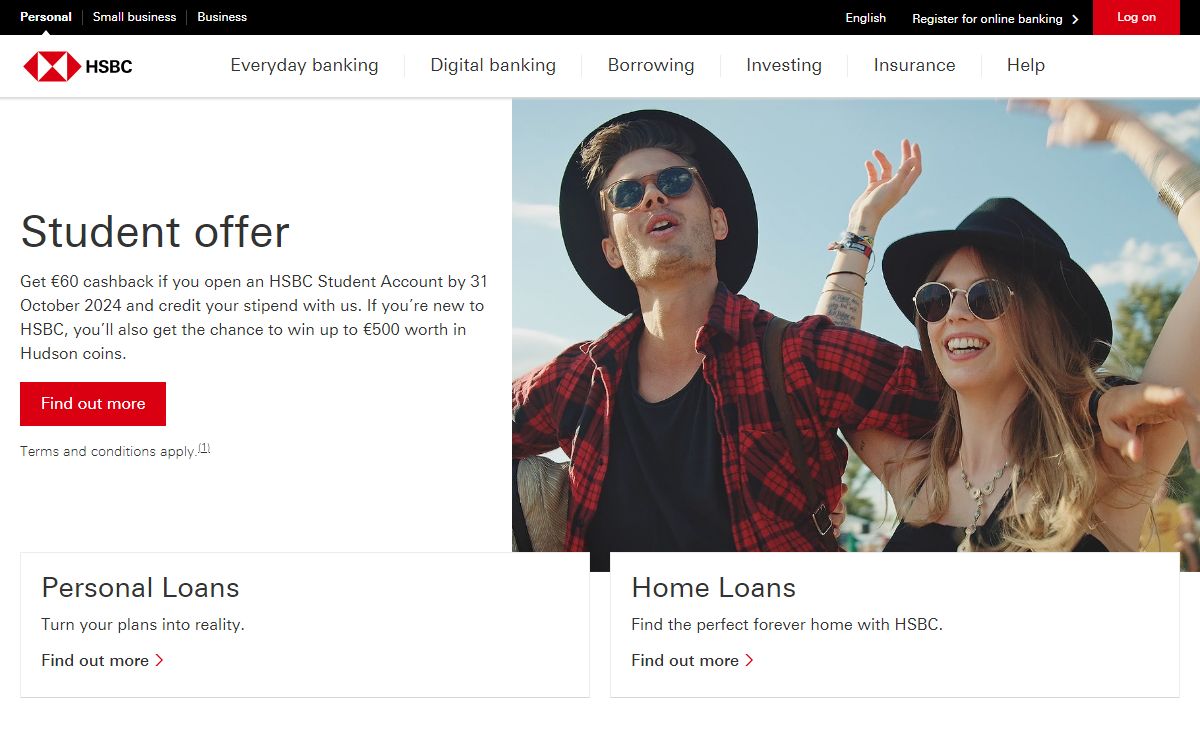Open the Investing menu
Viewport: 1200px width, 740px height.
784,66
